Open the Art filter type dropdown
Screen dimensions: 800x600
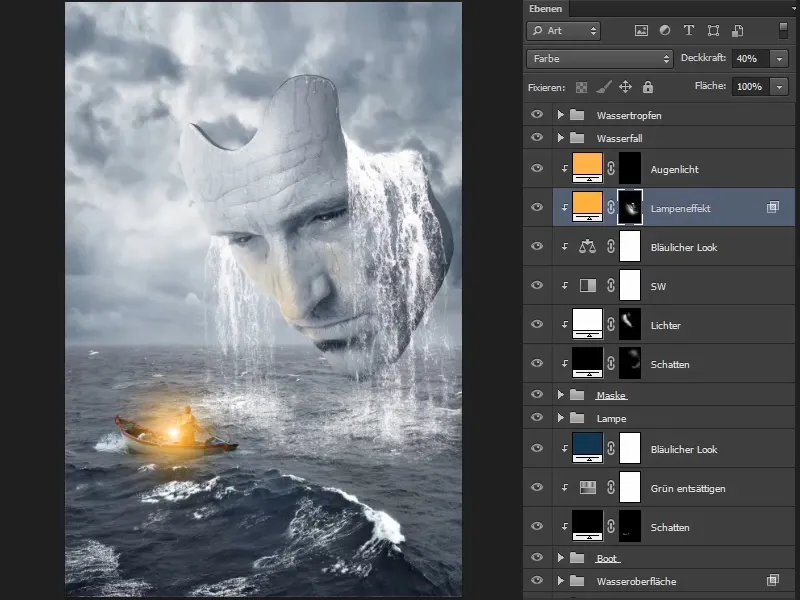tap(563, 31)
